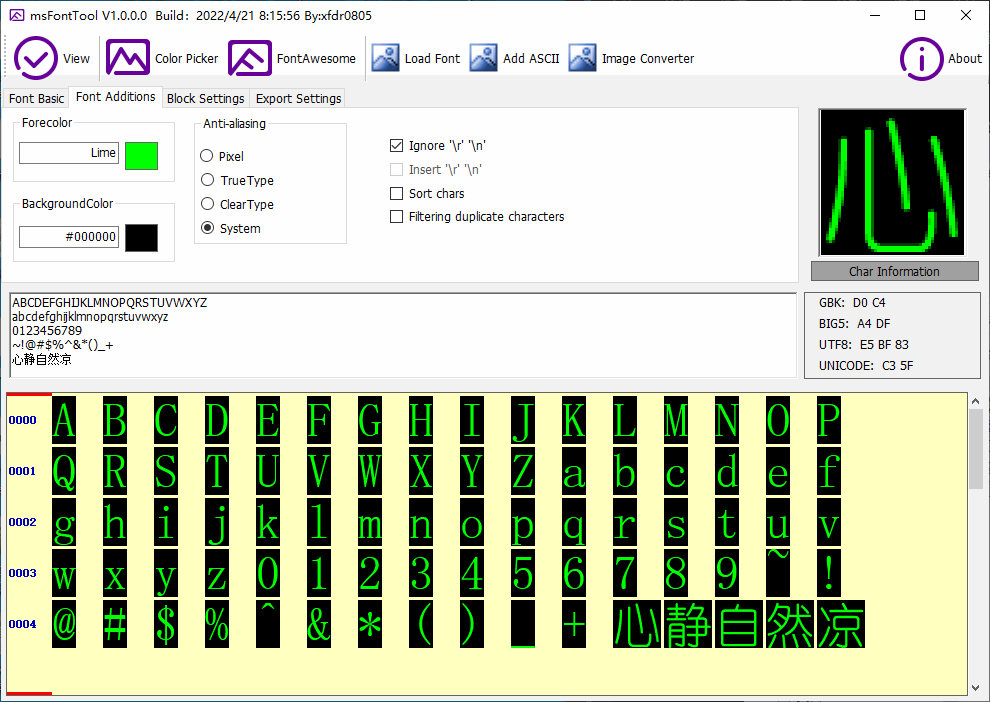Select the Chinese glyph 然 in grid
The width and height of the screenshot is (990, 702).
tap(790, 624)
